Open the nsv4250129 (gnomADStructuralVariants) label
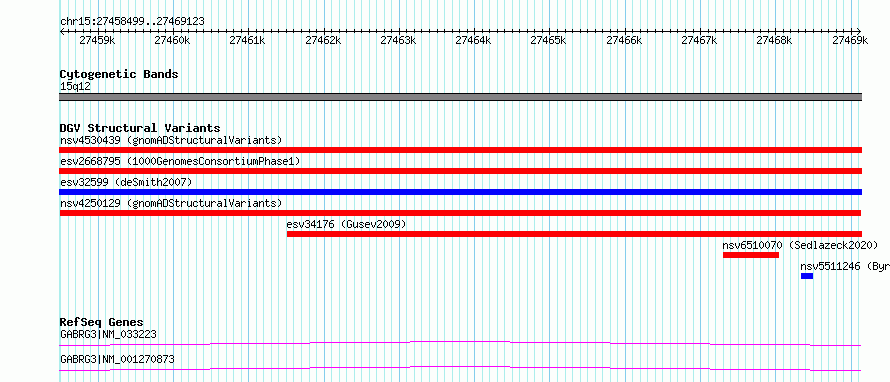 coord(171,203)
